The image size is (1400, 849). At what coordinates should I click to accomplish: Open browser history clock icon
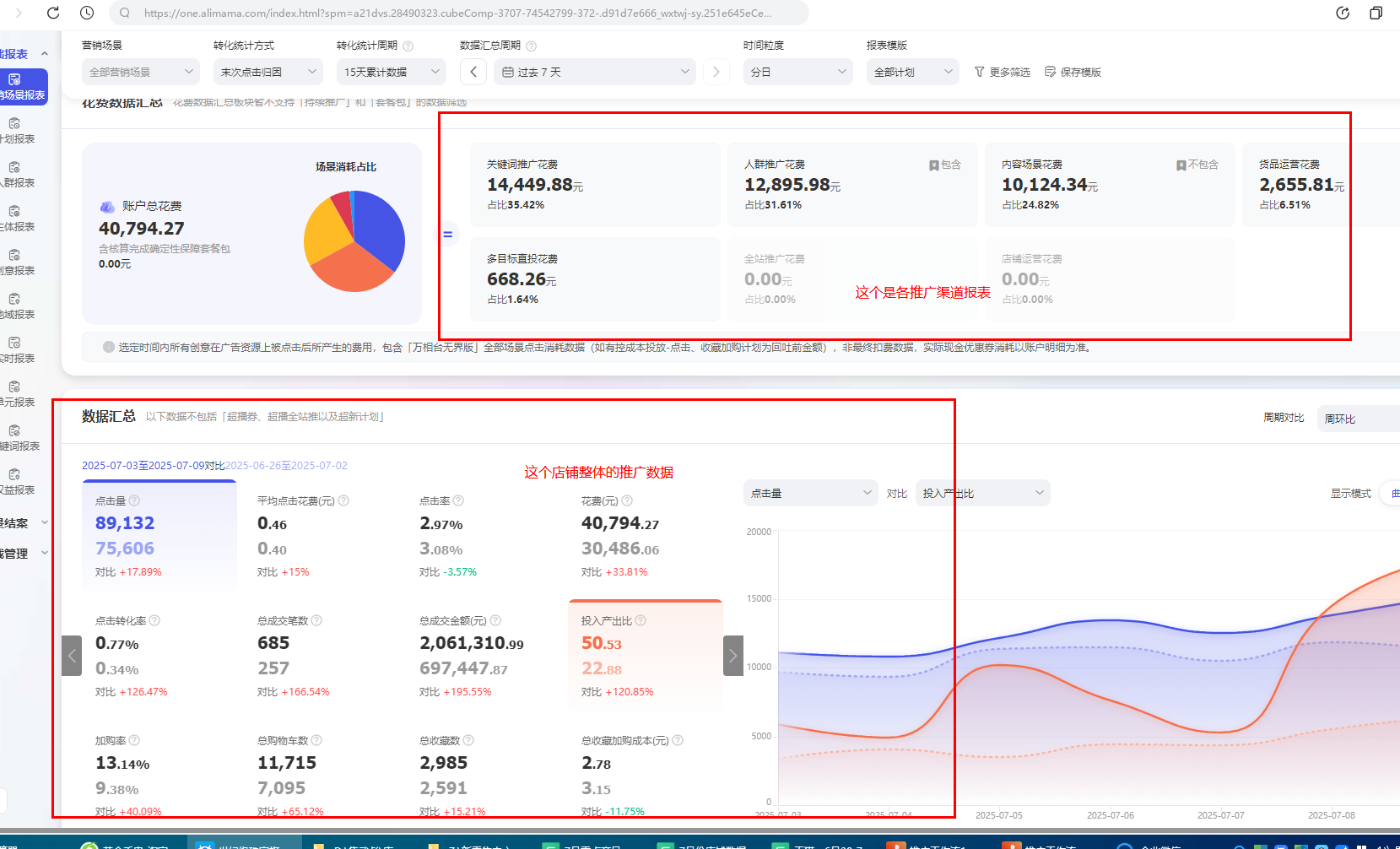coord(87,13)
